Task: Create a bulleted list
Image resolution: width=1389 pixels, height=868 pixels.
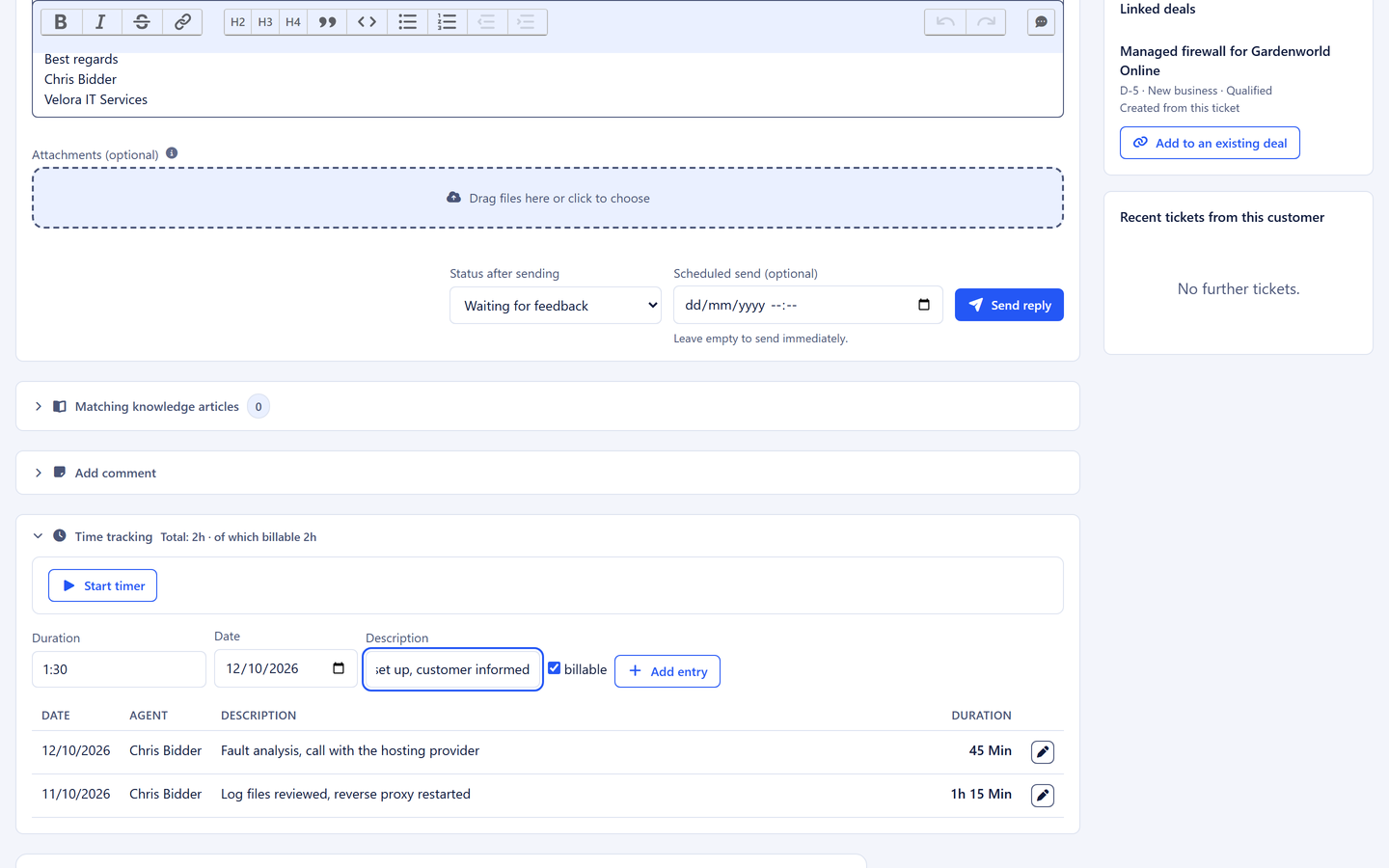Action: pos(408,22)
